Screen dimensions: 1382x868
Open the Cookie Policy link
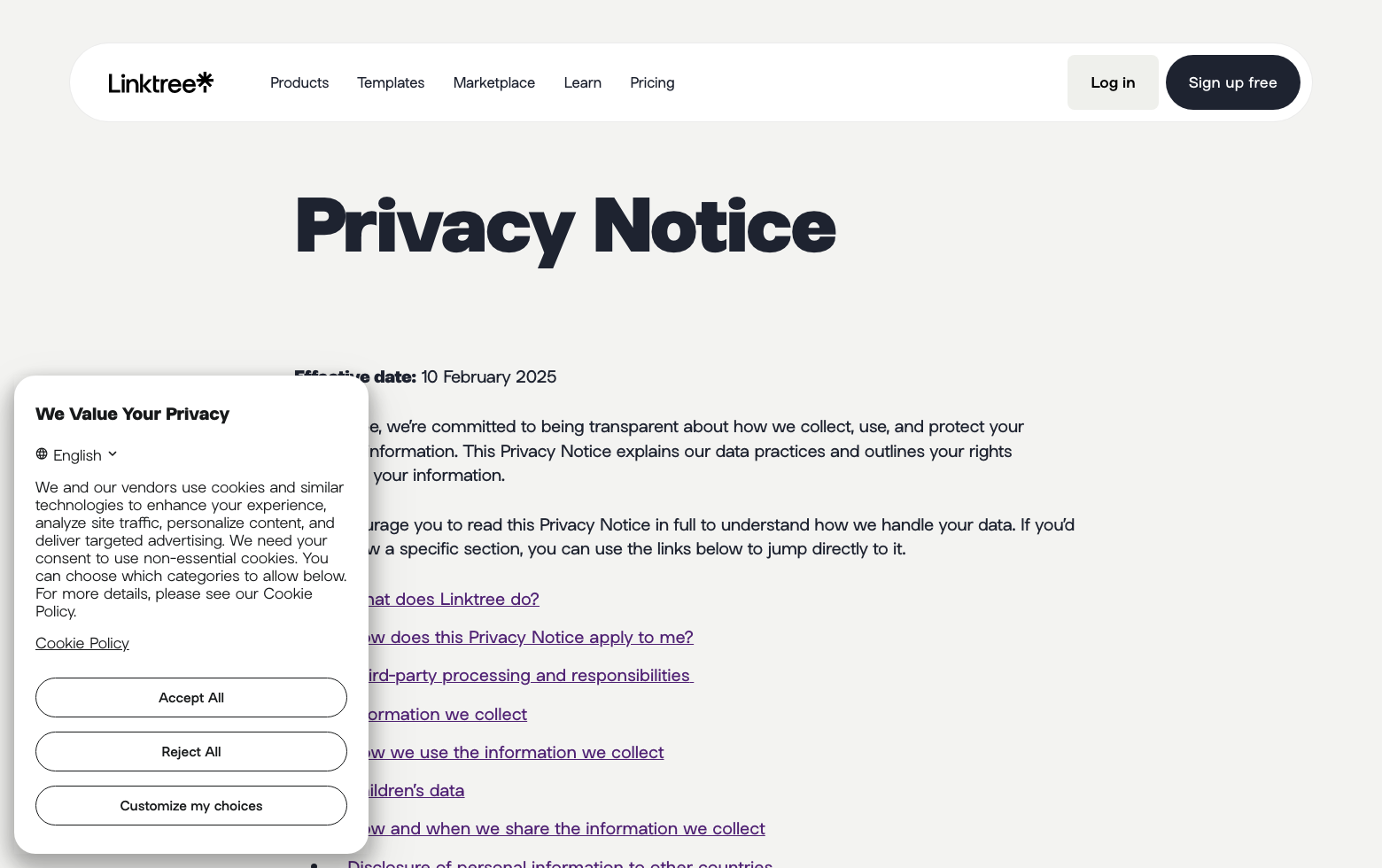pos(82,643)
